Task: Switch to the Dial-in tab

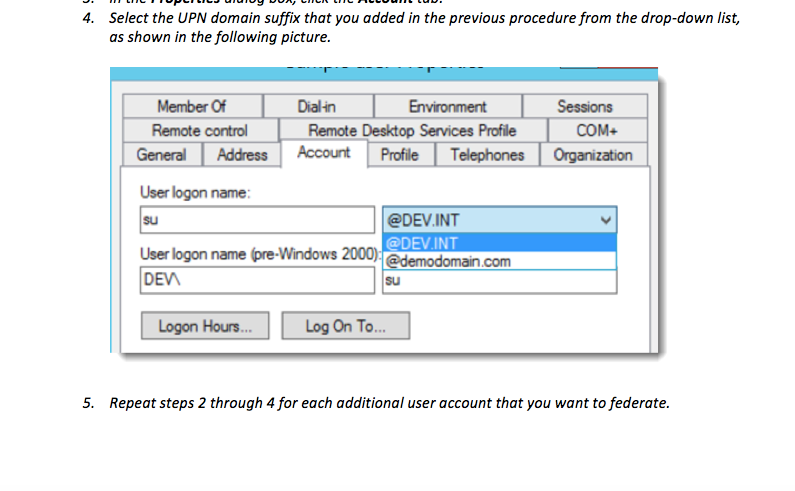Action: [x=317, y=106]
